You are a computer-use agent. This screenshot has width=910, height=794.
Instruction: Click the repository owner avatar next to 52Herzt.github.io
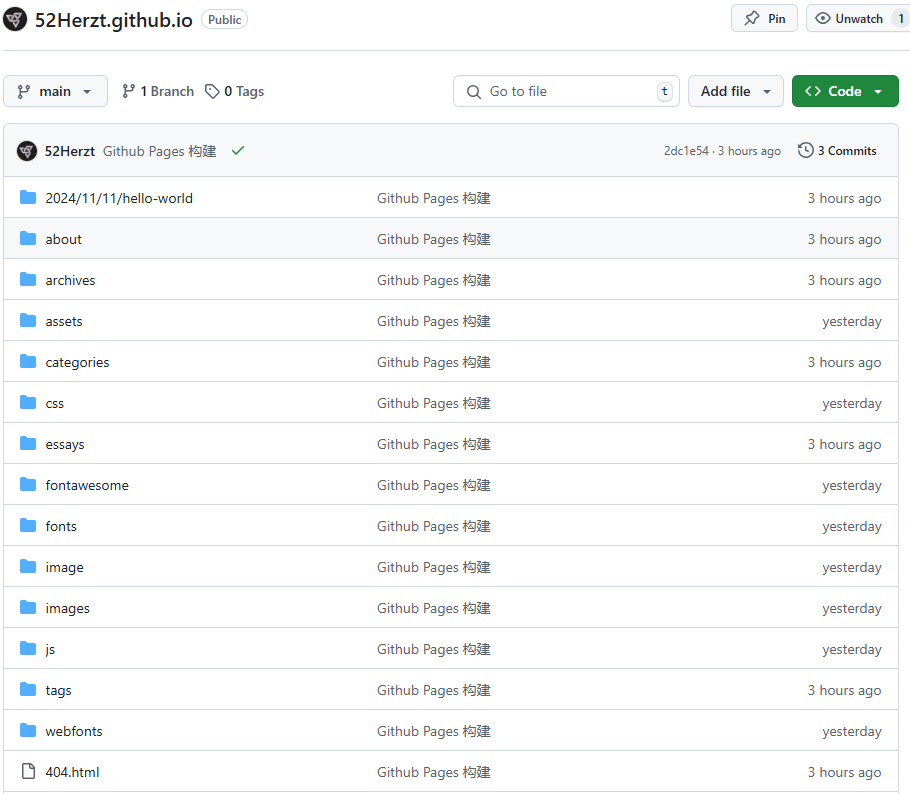pos(15,20)
